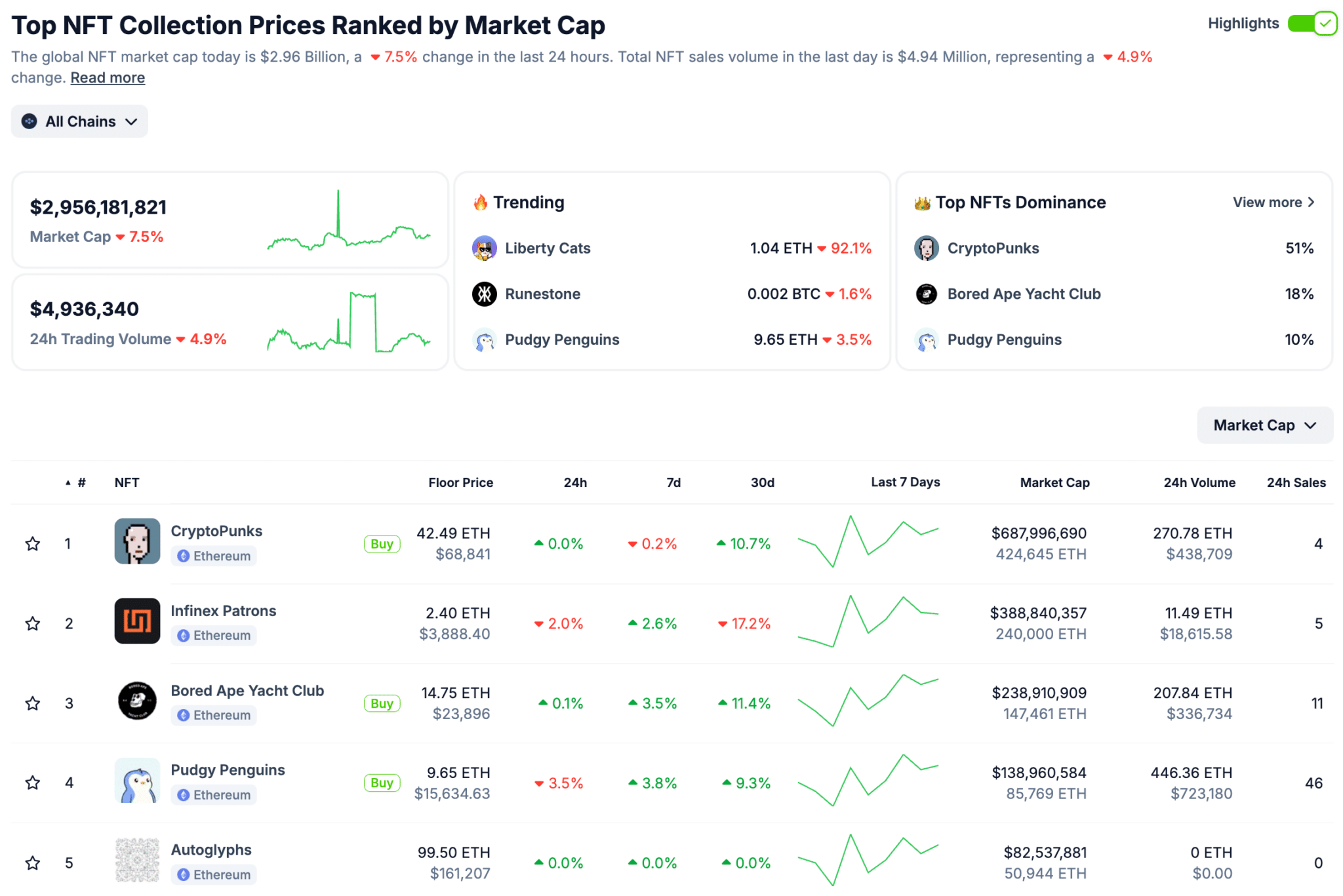Click the Buy button for CryptoPunks
The width and height of the screenshot is (1343, 896).
(x=382, y=544)
